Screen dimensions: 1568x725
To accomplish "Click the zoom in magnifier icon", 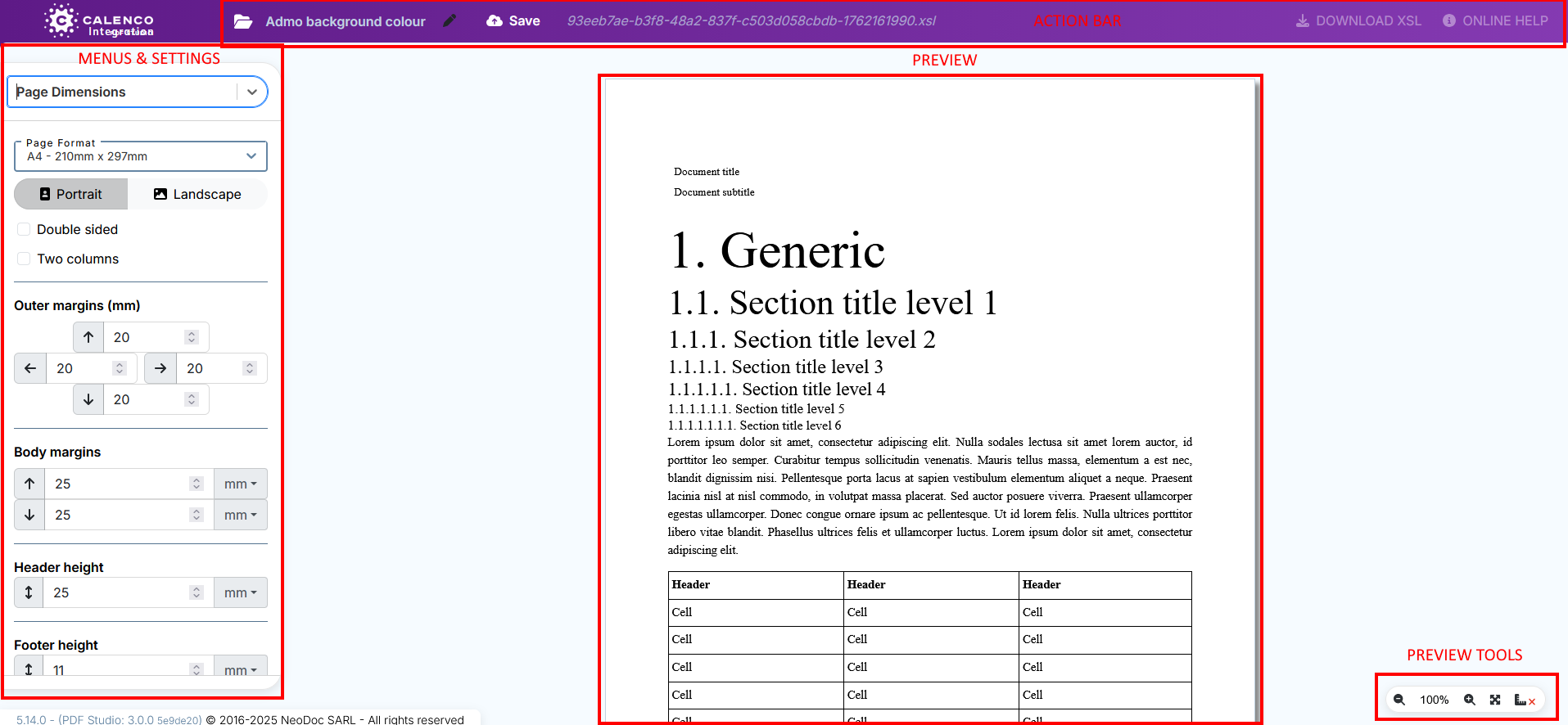I will 1470,700.
